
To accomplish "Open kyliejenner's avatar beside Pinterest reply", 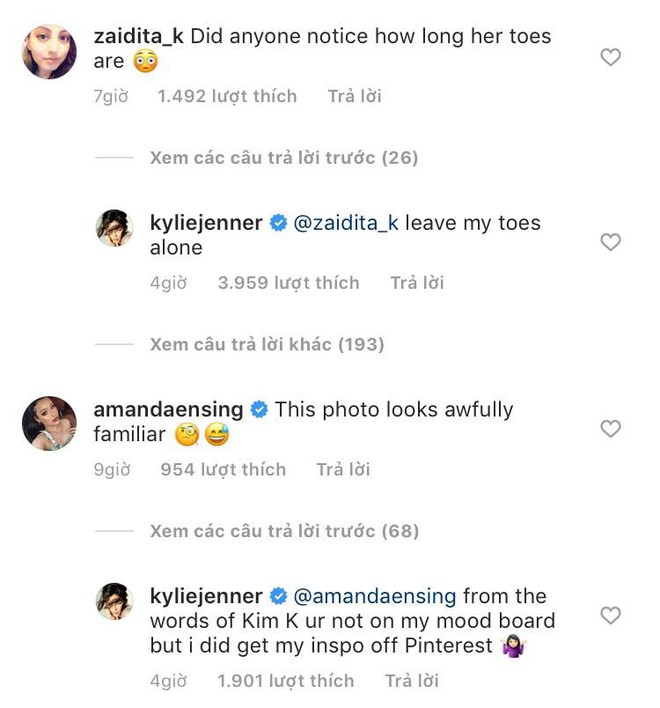I will point(114,601).
